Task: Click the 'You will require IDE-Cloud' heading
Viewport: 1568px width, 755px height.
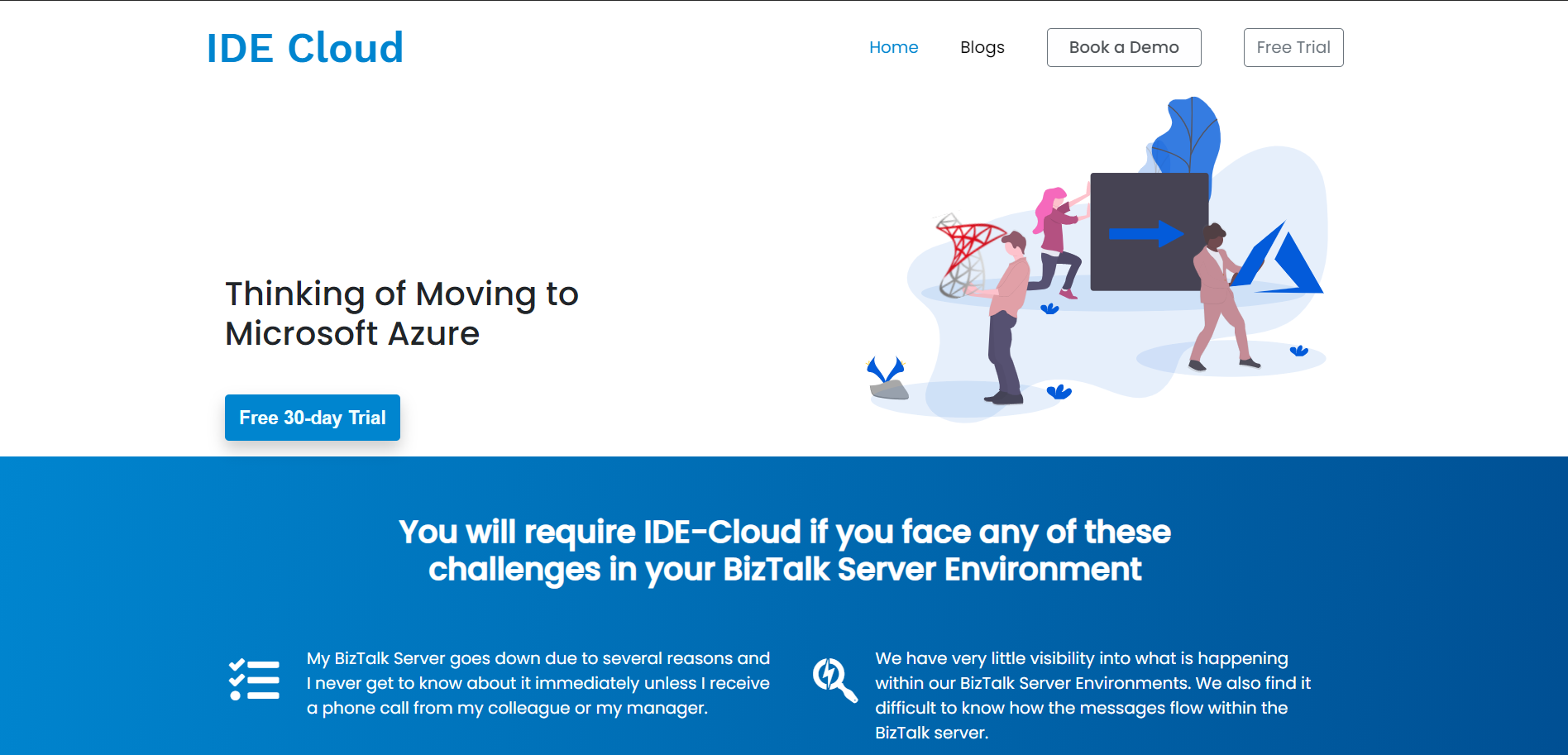Action: [x=784, y=550]
